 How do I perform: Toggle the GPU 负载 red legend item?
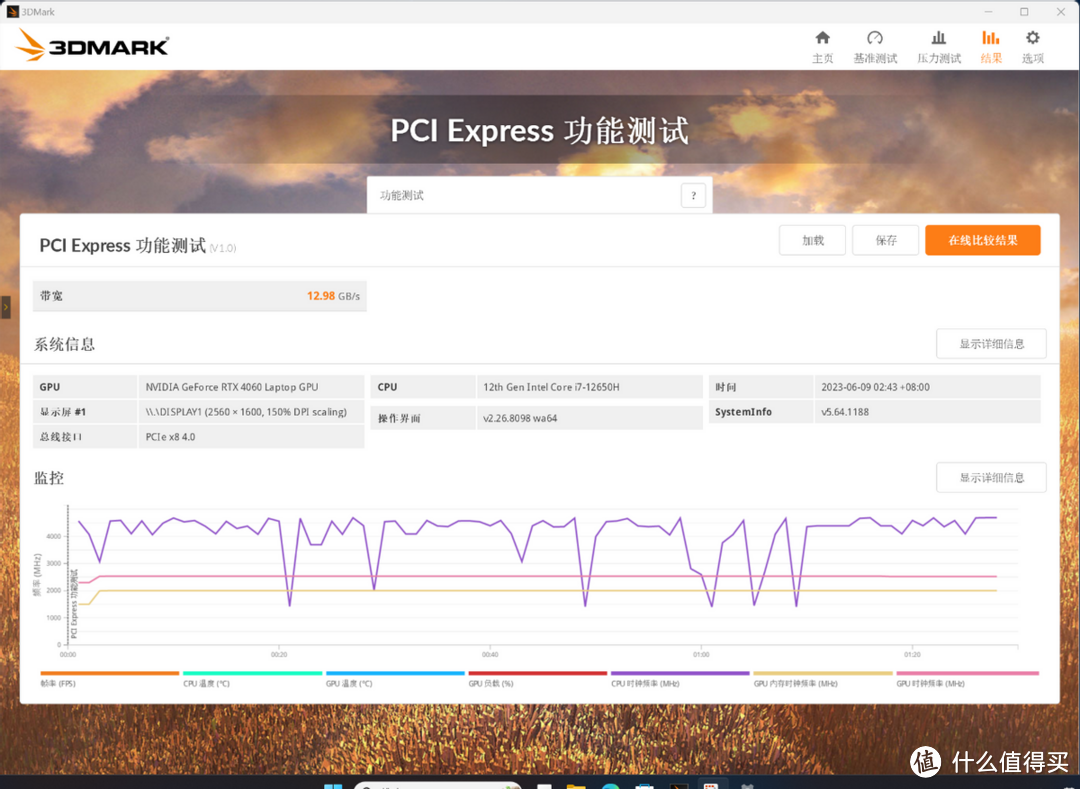click(537, 679)
